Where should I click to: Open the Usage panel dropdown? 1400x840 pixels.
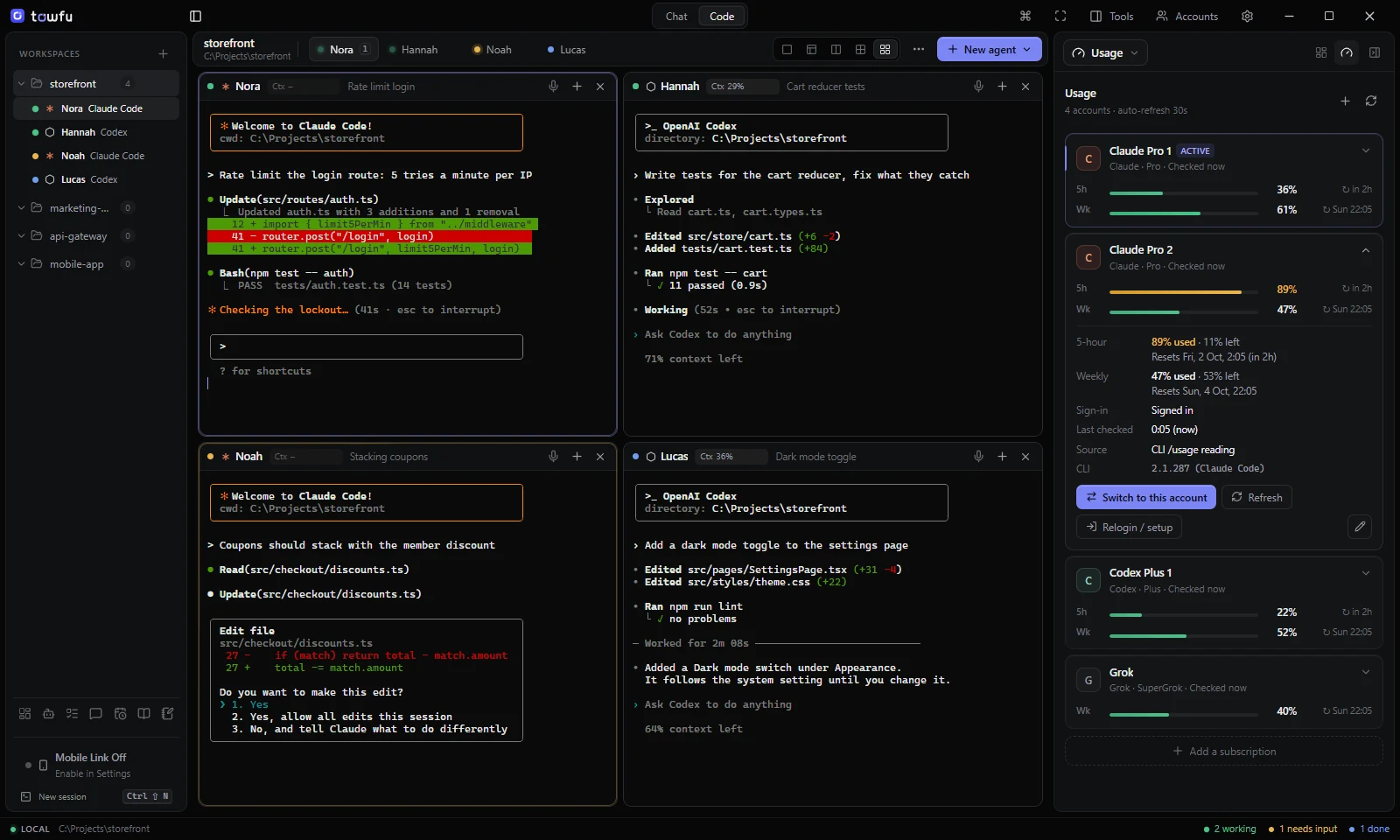tap(1105, 52)
